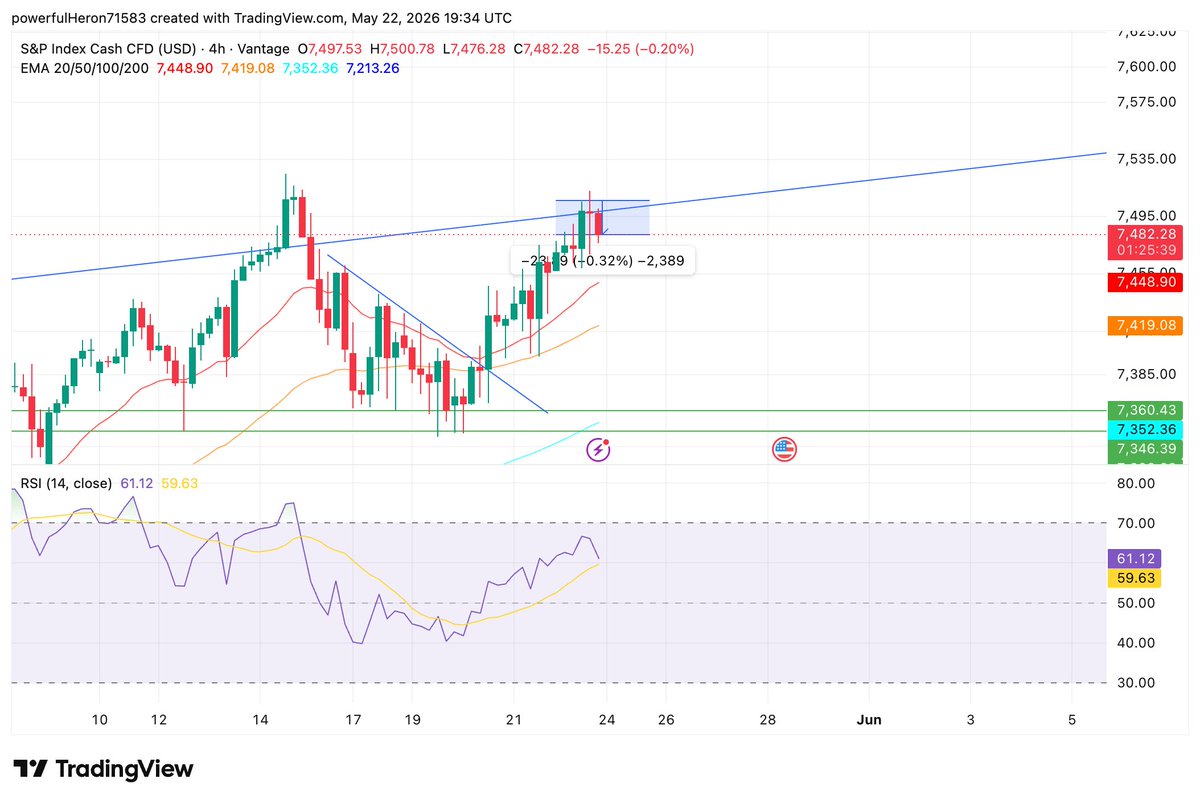This screenshot has height=803, width=1200.
Task: Click the purple lightning event icon
Action: tap(598, 450)
